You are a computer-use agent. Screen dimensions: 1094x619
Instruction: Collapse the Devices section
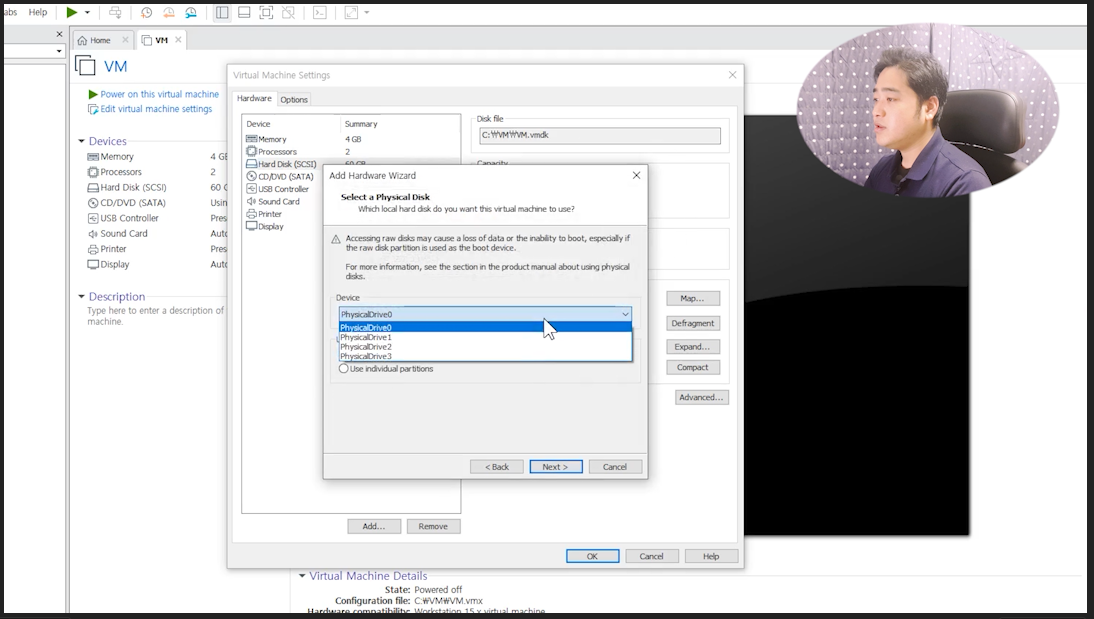pos(82,141)
